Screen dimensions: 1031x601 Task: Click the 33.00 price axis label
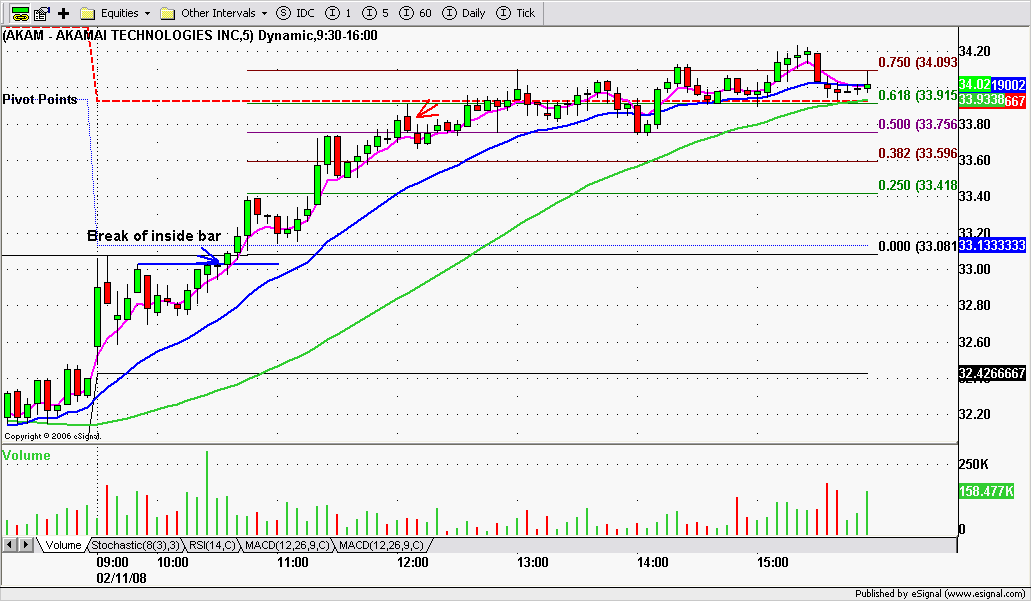point(974,269)
